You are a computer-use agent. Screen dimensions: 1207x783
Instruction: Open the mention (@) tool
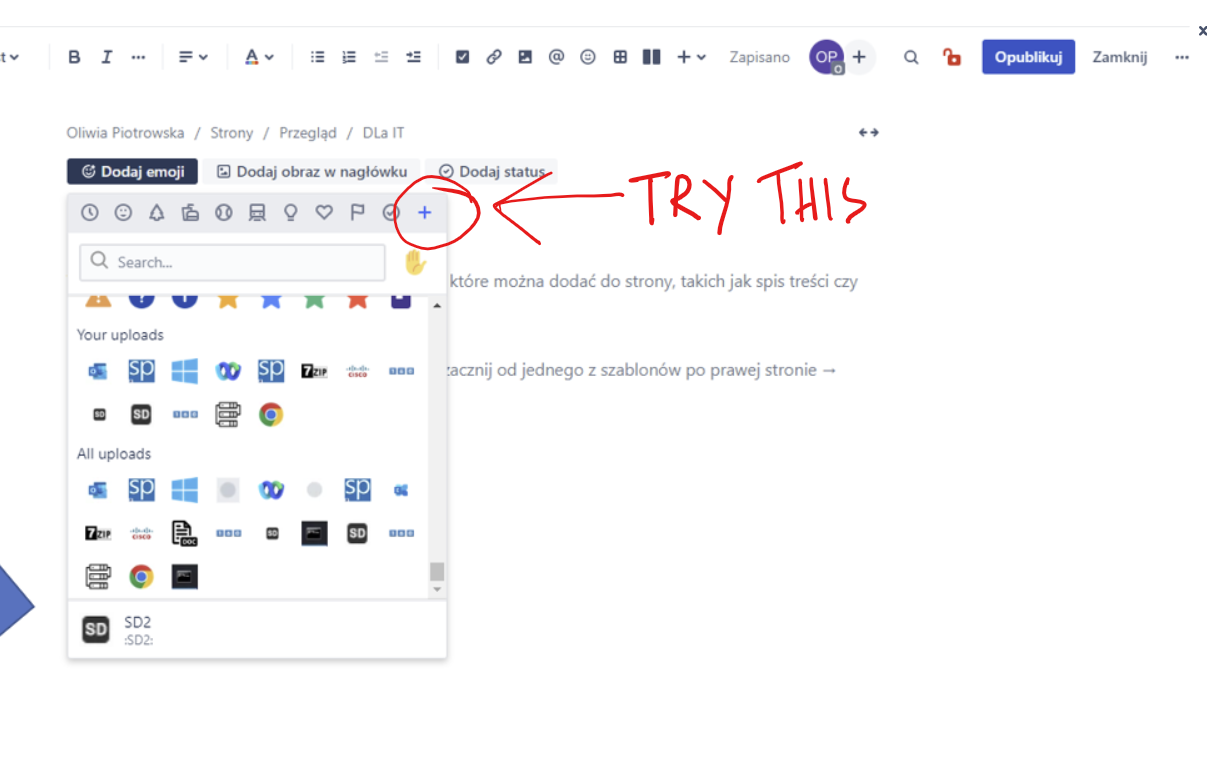pos(556,57)
